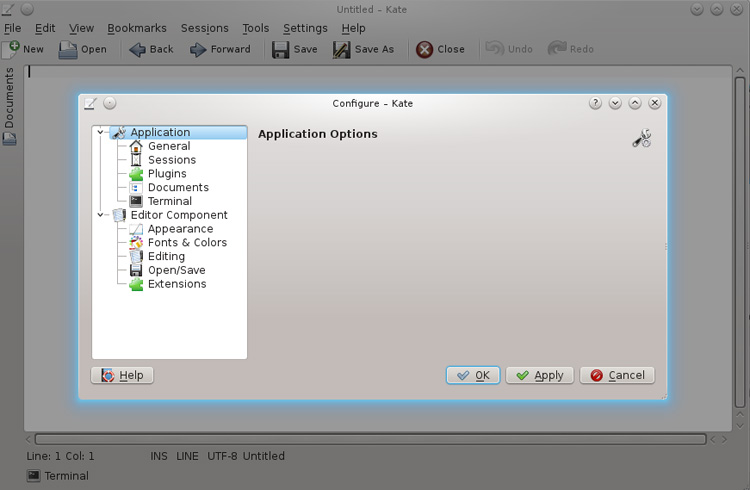Shade the Configure dialog with down-arrow button

(615, 103)
